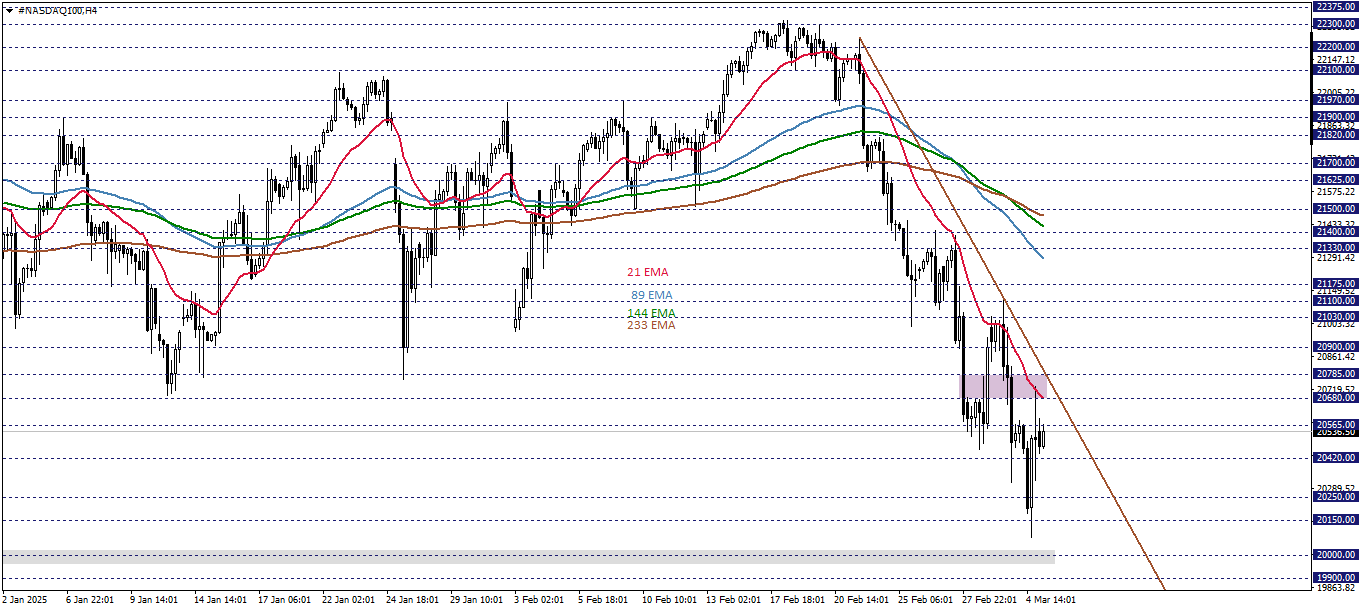Click the 10 Feb 10:01 time axis label
This screenshot has height=611, width=1362.
668,600
